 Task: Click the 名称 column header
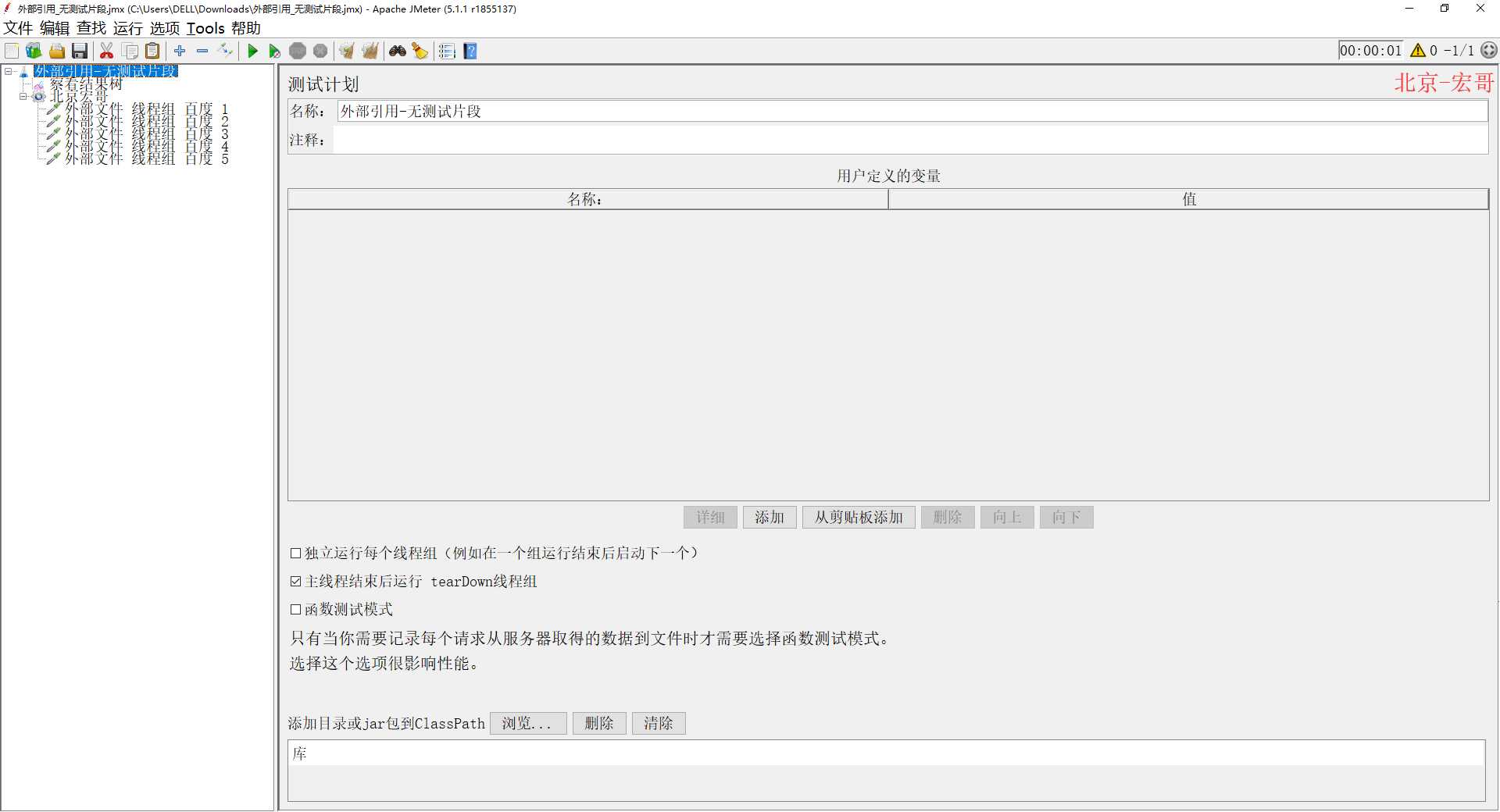(x=587, y=199)
